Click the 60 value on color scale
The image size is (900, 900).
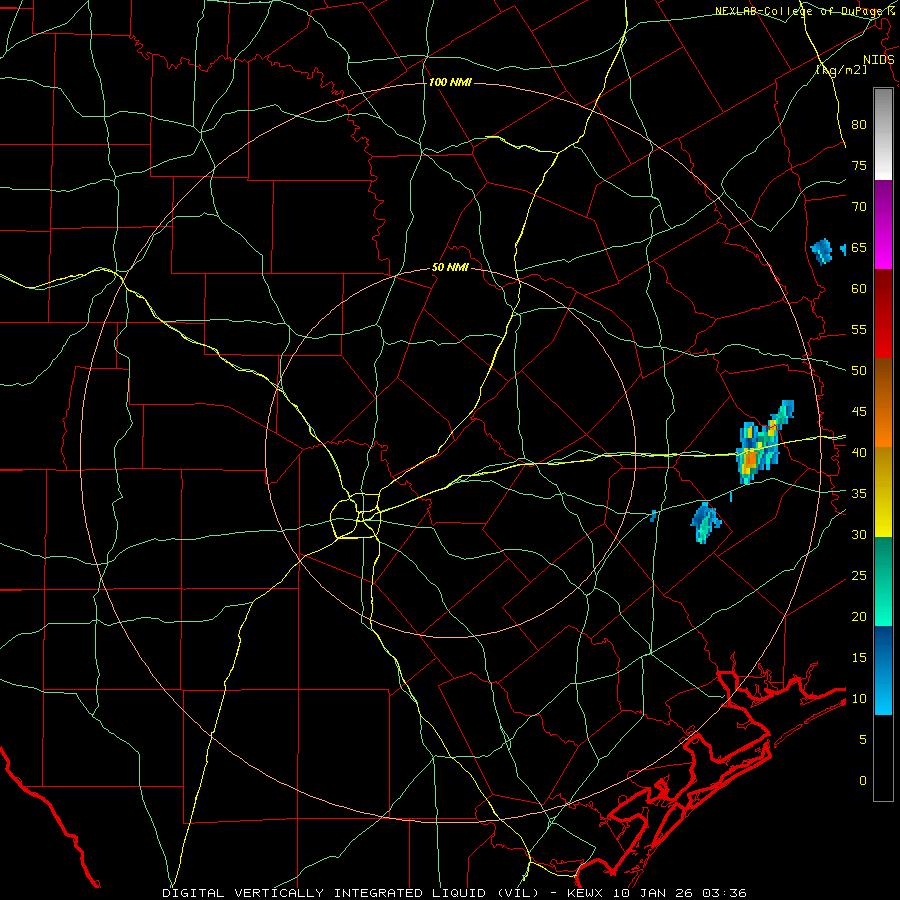[x=859, y=289]
